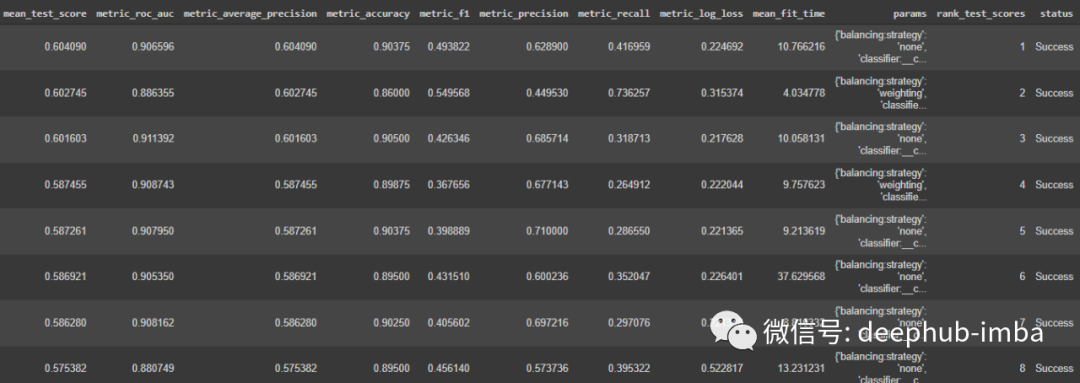Click f1 value 0.456140
Image resolution: width=1080 pixels, height=383 pixels.
pos(448,369)
